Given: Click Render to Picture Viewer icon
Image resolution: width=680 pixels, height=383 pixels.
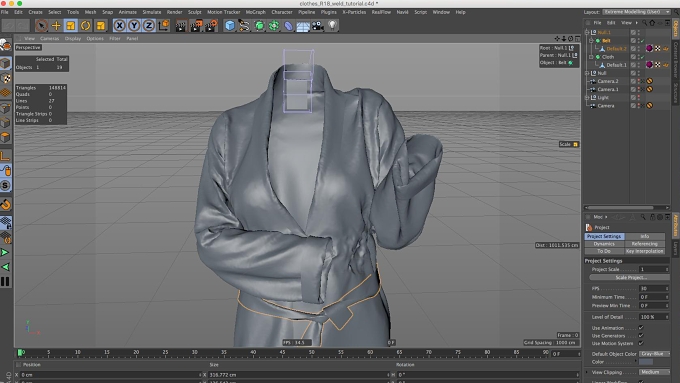Looking at the screenshot, I should [196, 26].
